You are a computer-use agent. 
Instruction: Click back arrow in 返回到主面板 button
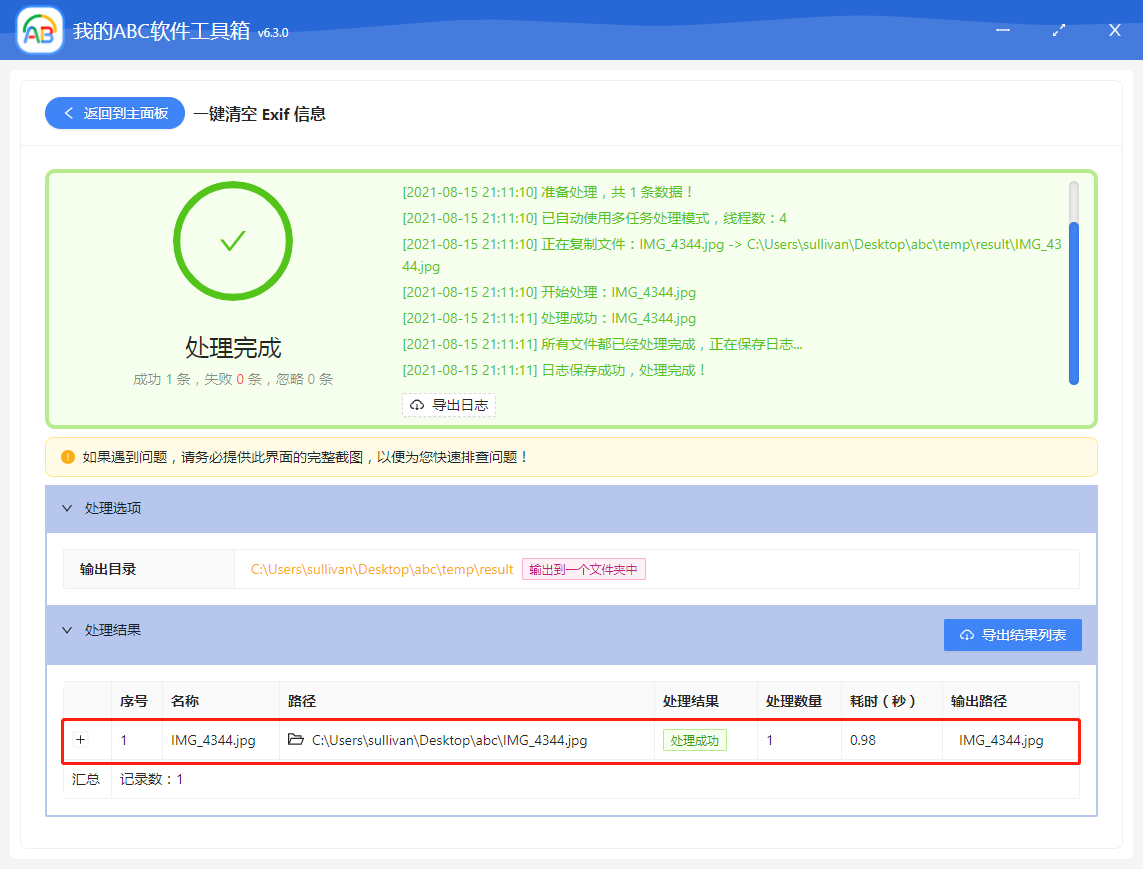[x=69, y=114]
